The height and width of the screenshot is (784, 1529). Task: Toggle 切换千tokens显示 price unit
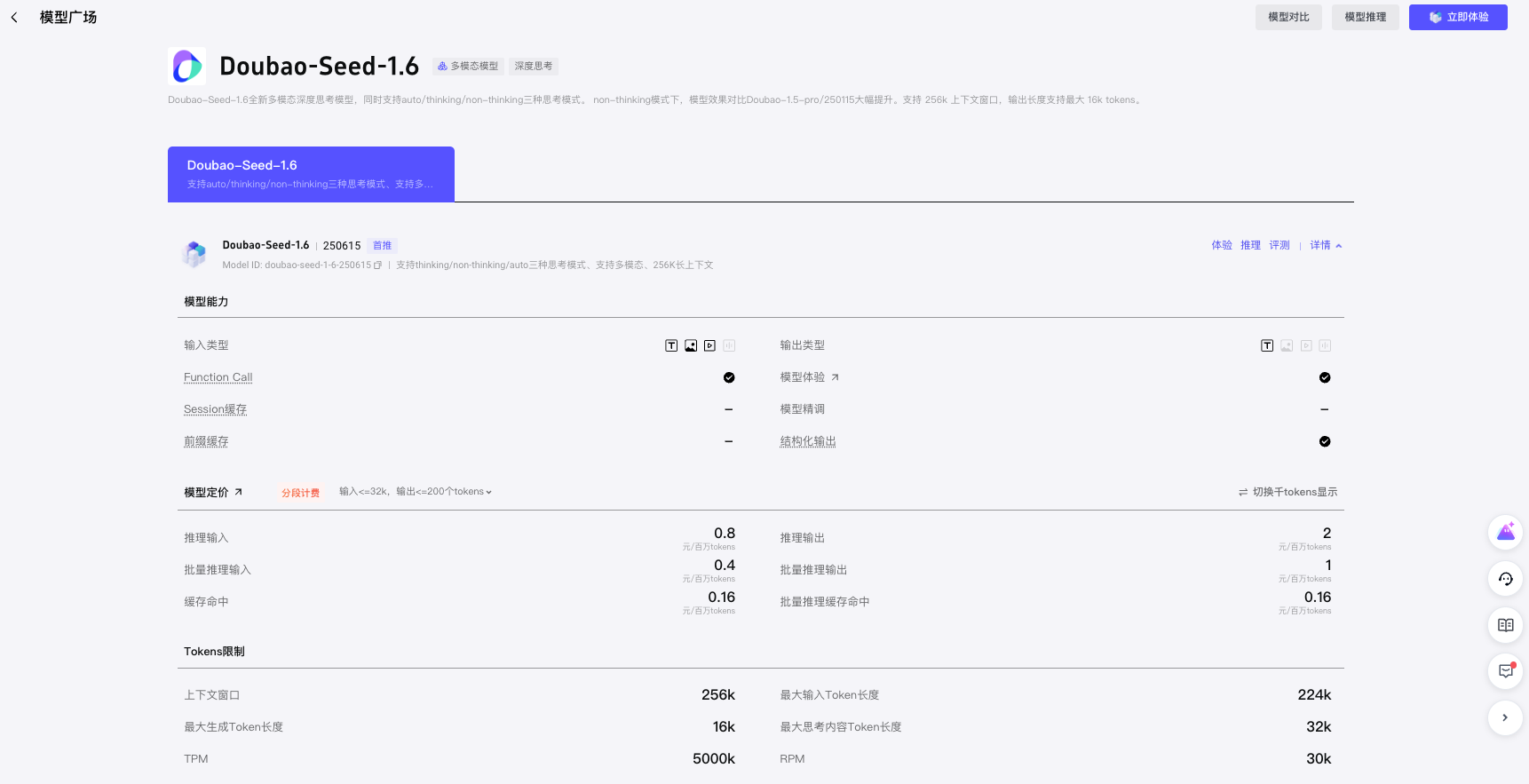pyautogui.click(x=1287, y=492)
